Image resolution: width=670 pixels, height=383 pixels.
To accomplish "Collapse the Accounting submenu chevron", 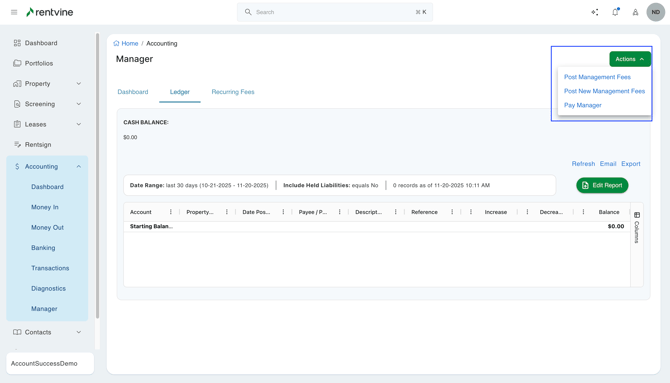I will coord(79,166).
